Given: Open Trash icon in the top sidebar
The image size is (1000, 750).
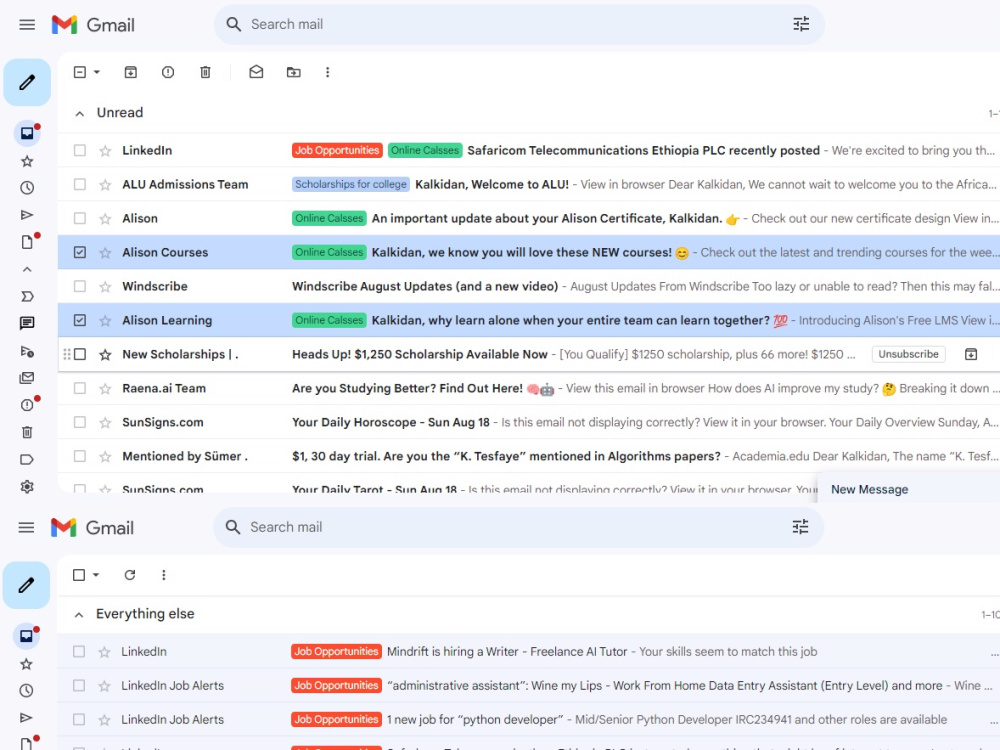Looking at the screenshot, I should click(27, 432).
